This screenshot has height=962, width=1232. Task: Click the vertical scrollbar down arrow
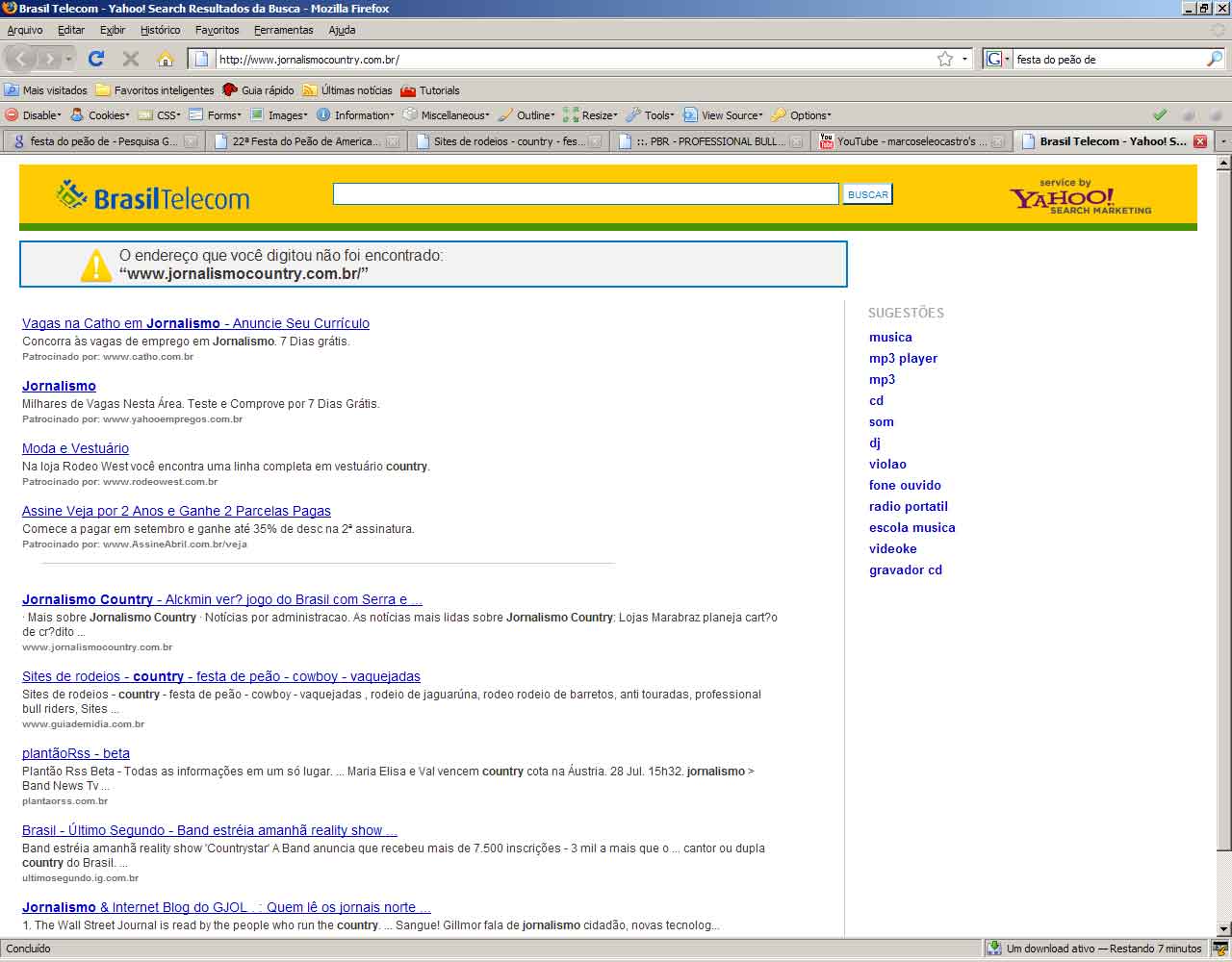[x=1223, y=928]
